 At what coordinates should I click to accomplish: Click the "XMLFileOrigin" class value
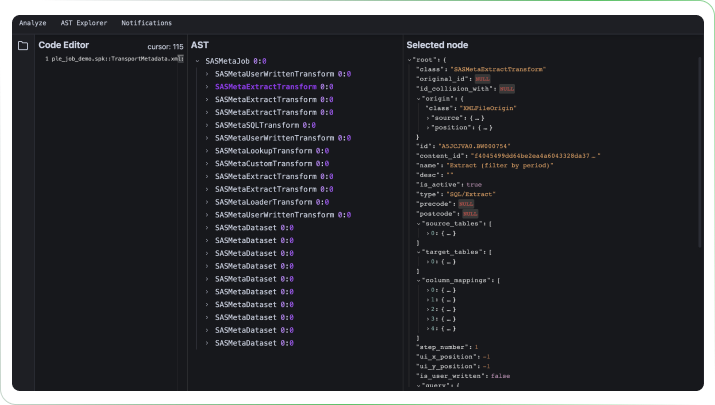point(487,108)
